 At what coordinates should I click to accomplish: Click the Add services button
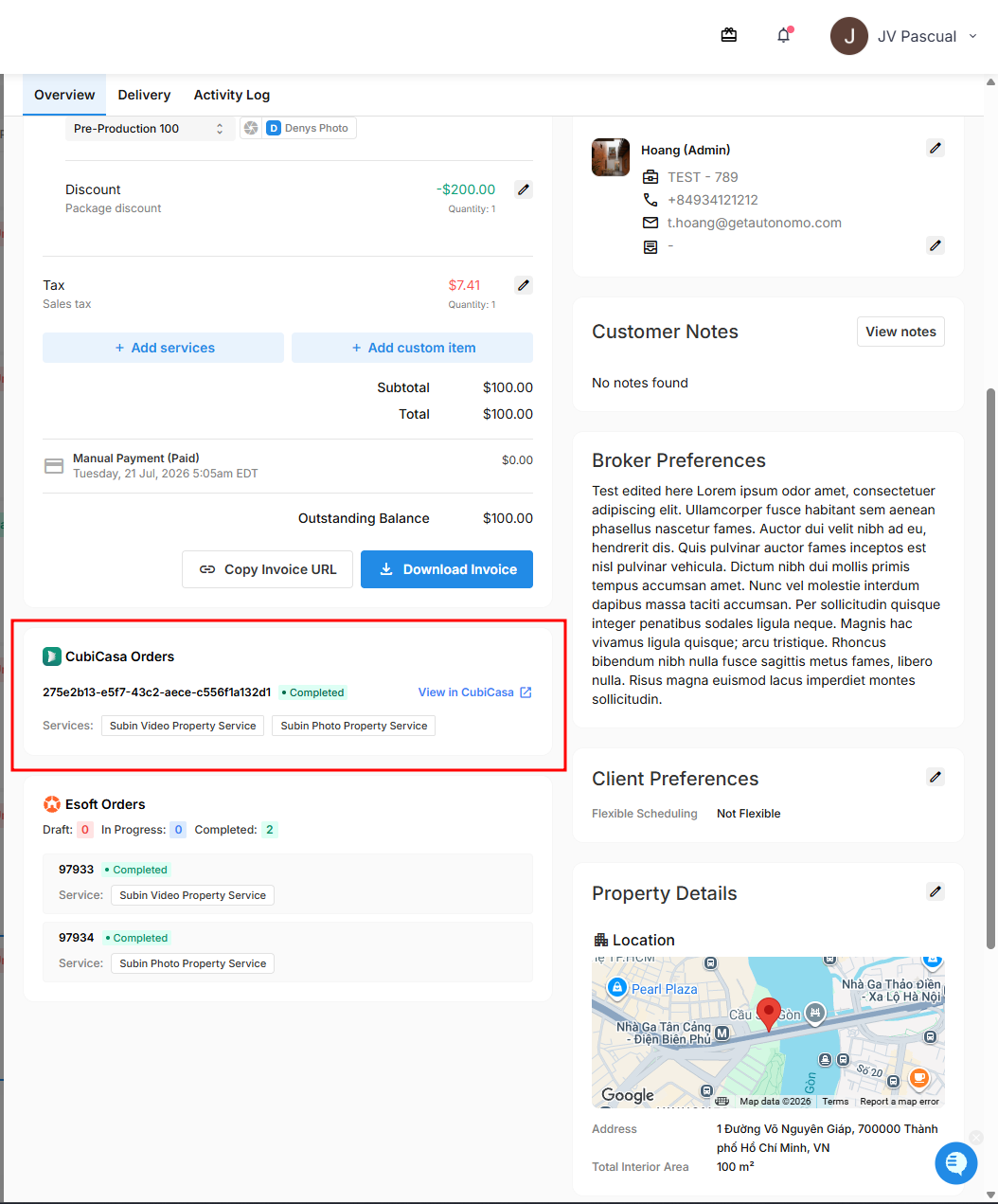tap(163, 348)
